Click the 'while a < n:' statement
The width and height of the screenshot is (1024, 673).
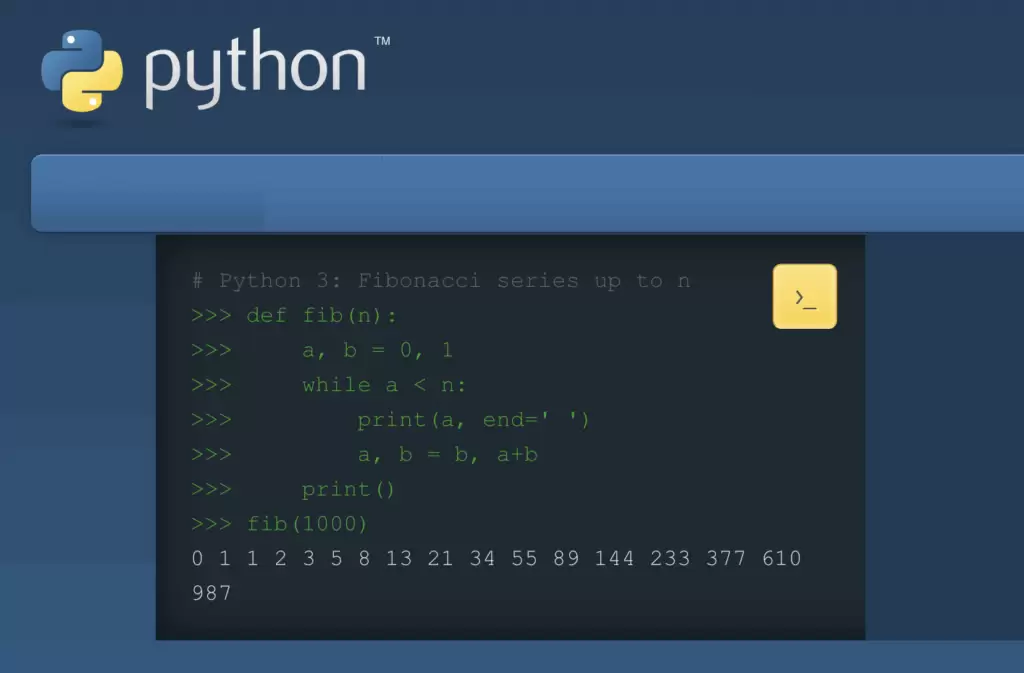pyautogui.click(x=384, y=385)
